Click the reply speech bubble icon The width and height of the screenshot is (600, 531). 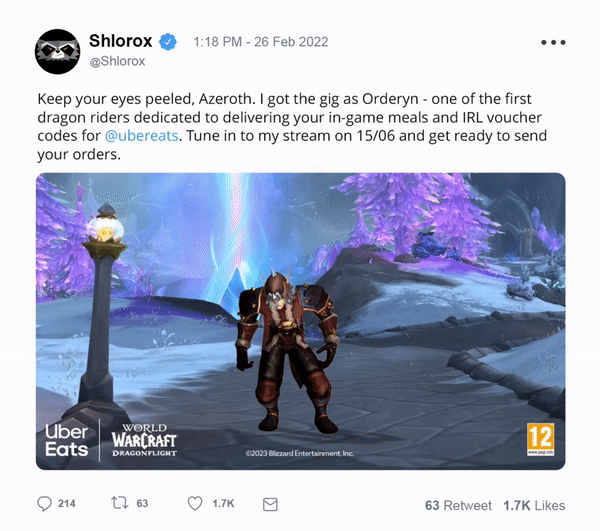(44, 503)
